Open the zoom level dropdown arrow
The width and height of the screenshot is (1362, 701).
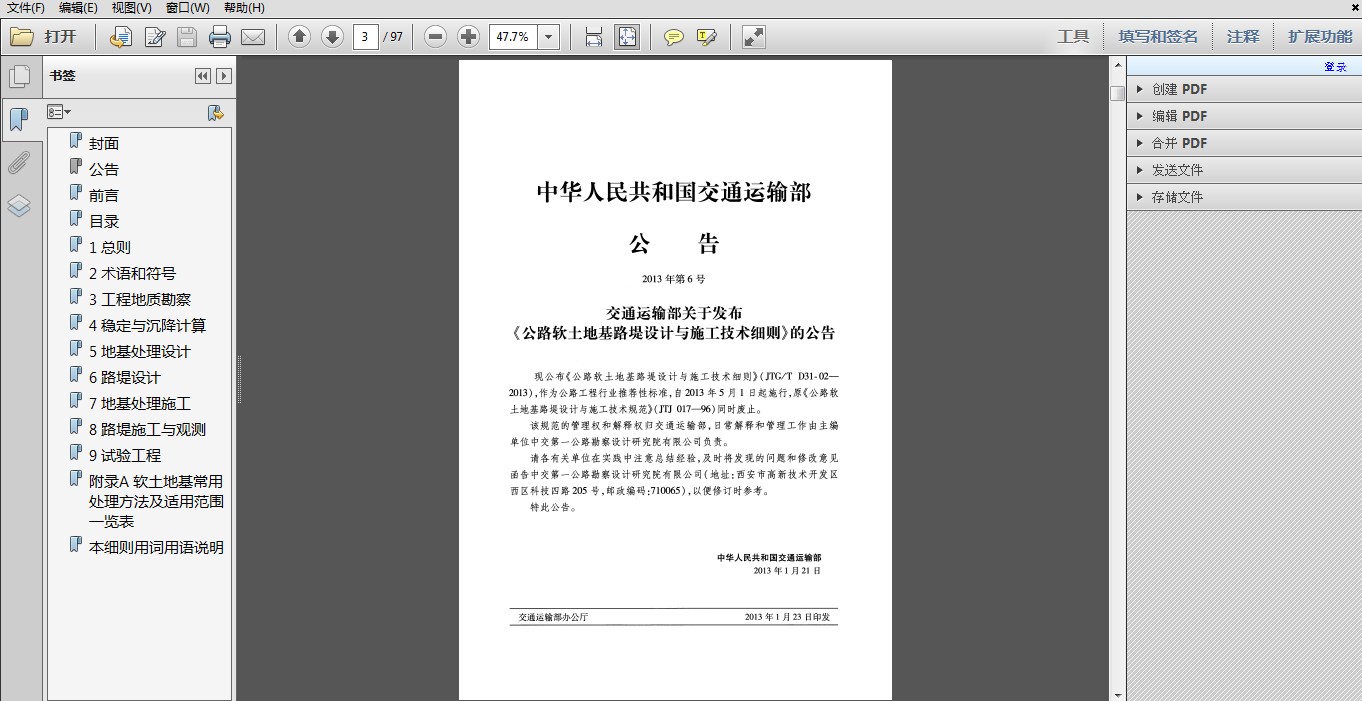pos(548,37)
